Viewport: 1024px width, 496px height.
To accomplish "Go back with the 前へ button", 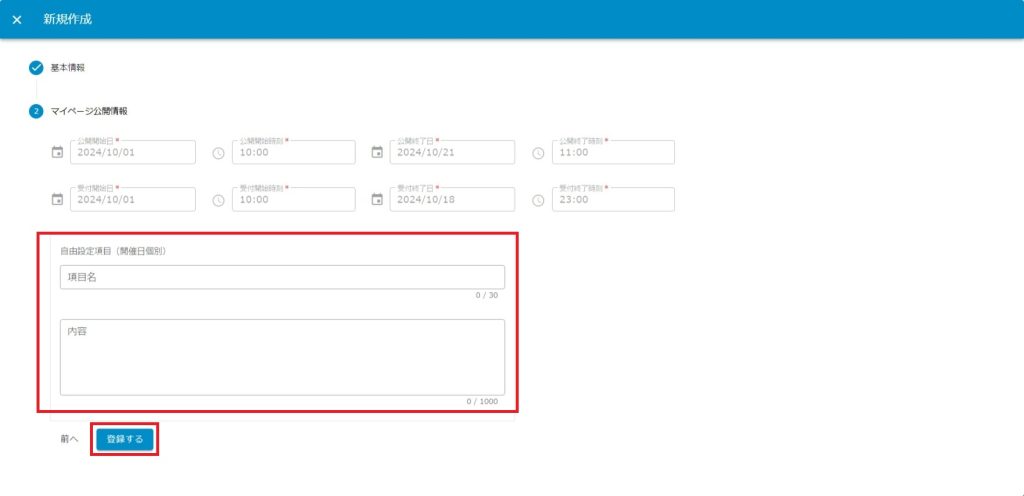I will coord(68,439).
